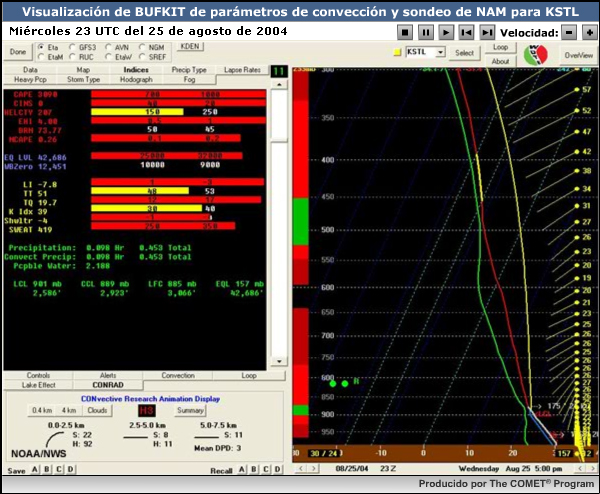
Task: Open the Precip Type tab
Action: click(189, 70)
